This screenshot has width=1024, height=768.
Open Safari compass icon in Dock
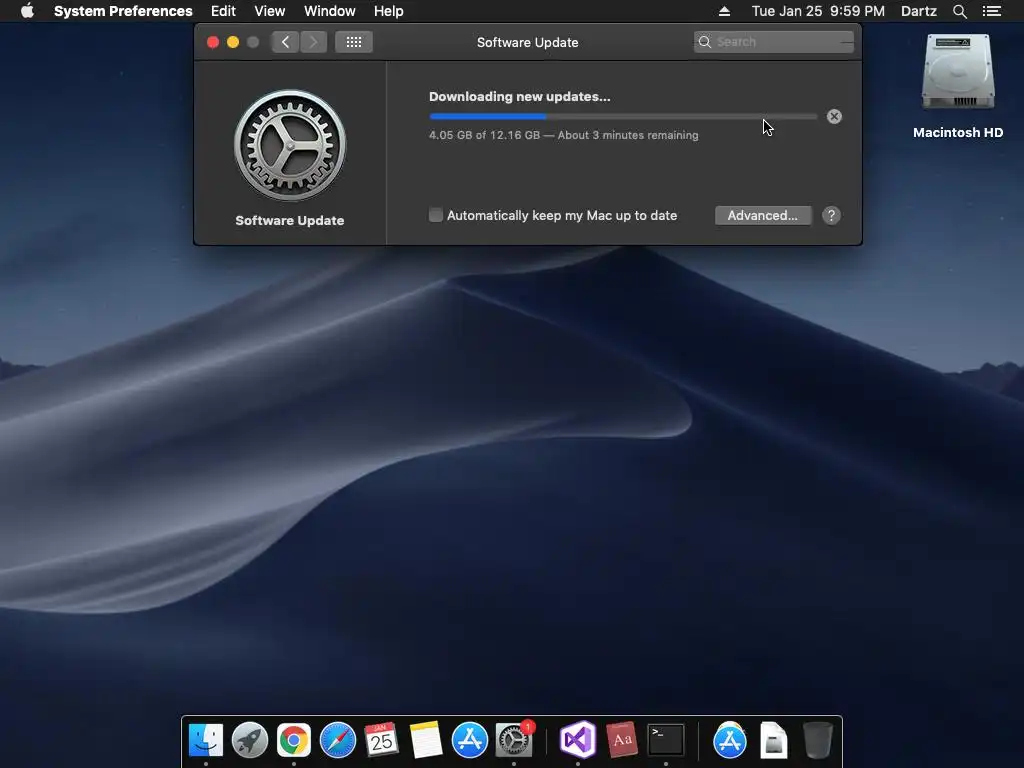[338, 740]
